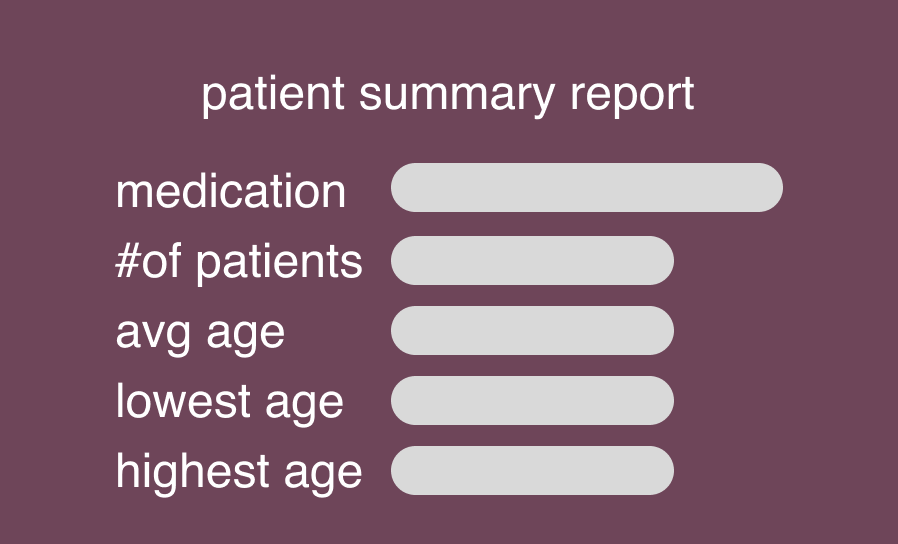
Task: Click the word "patient" in the title
Action: coord(273,96)
